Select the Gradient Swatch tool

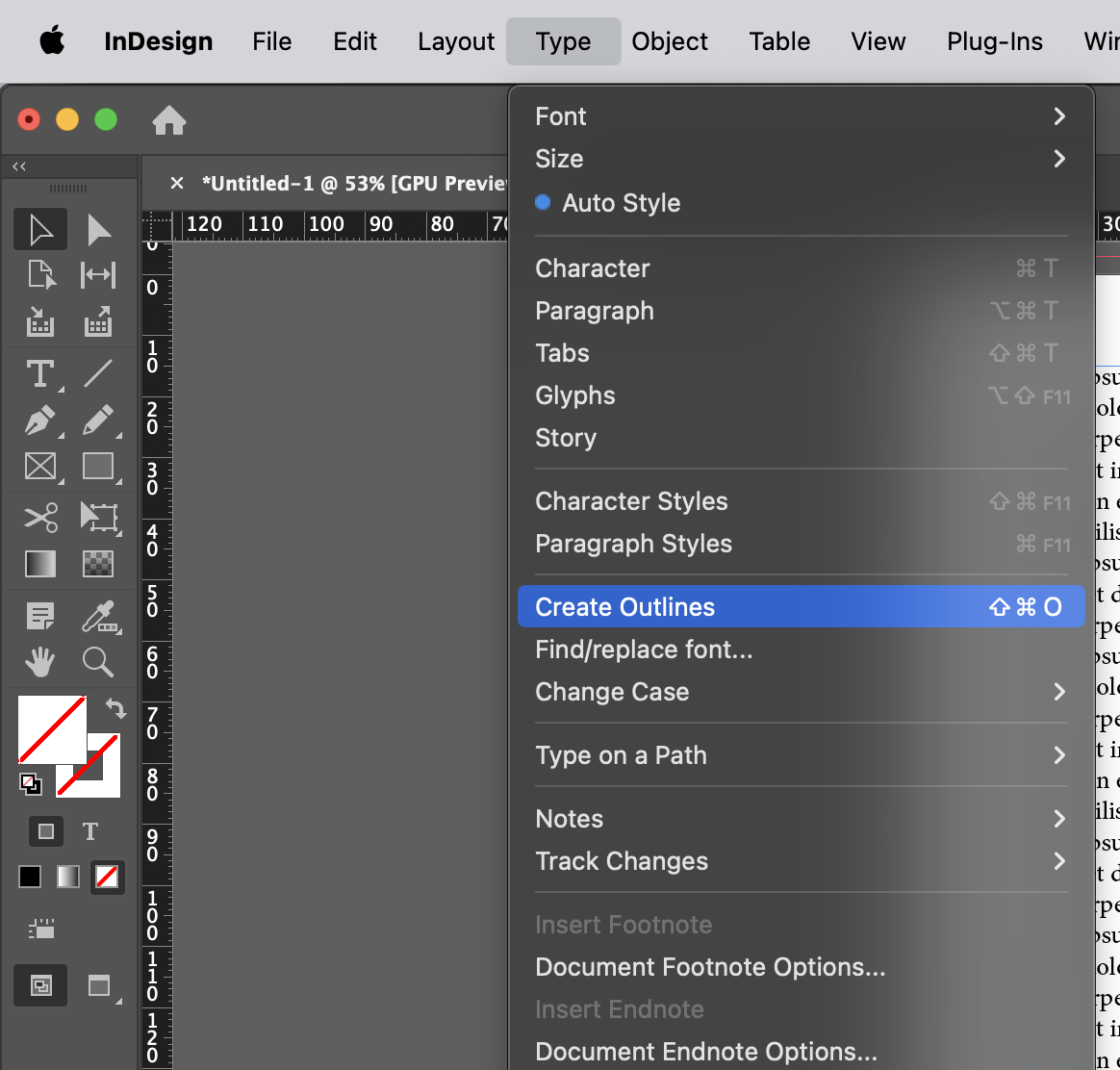[39, 564]
